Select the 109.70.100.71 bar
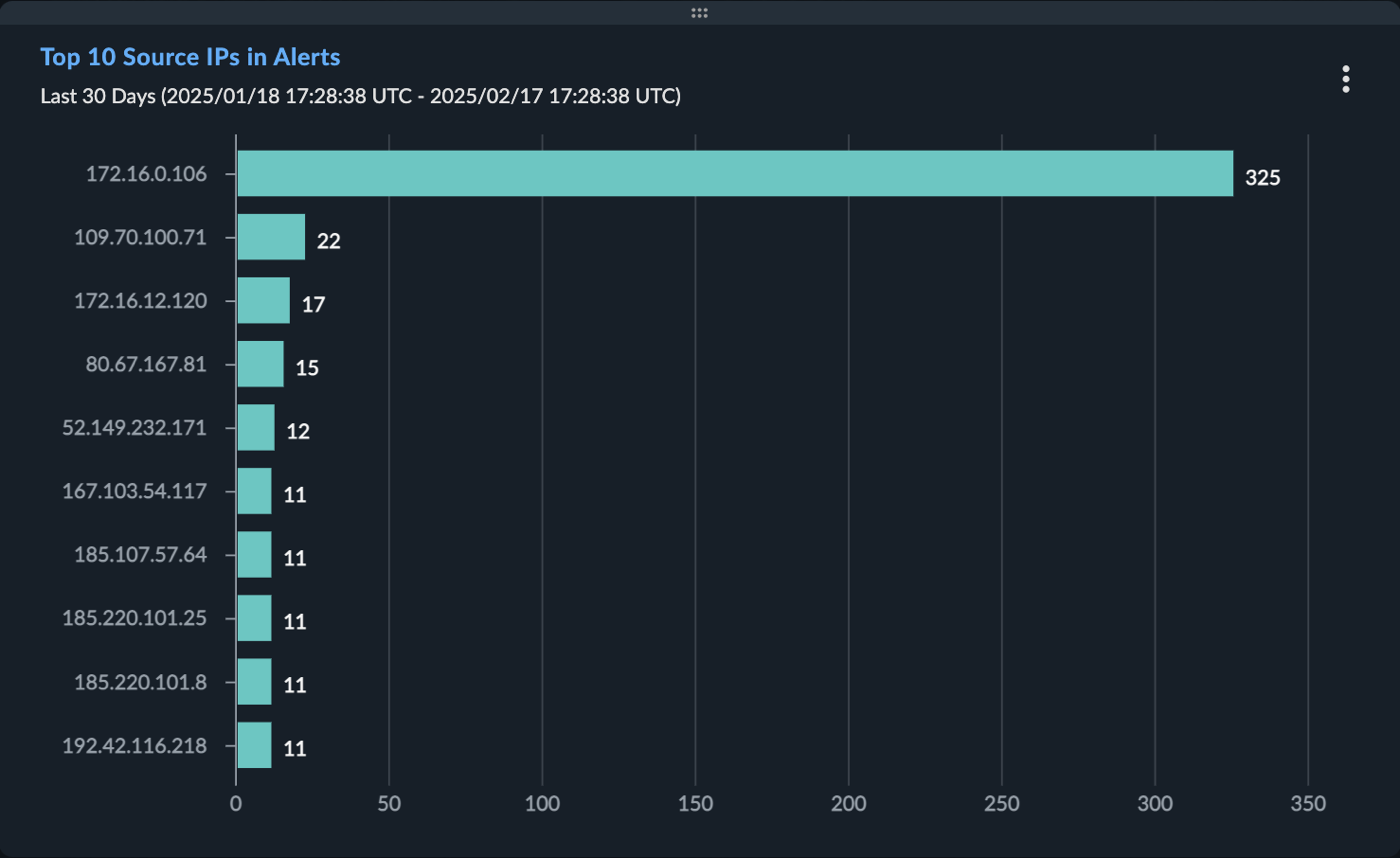1400x858 pixels. click(271, 237)
